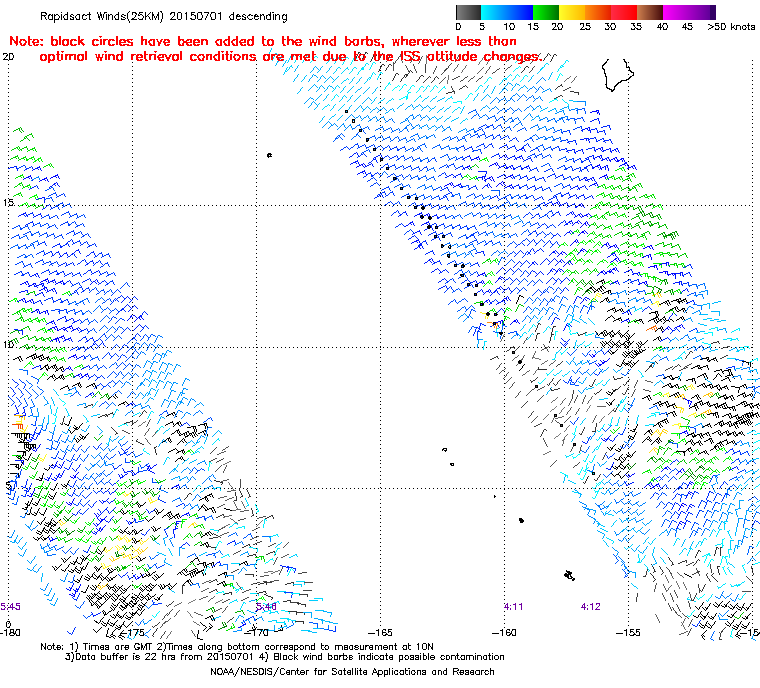Pick the magenta 40–45 knots legend segment
Screen dimensions: 760x688
click(x=676, y=12)
